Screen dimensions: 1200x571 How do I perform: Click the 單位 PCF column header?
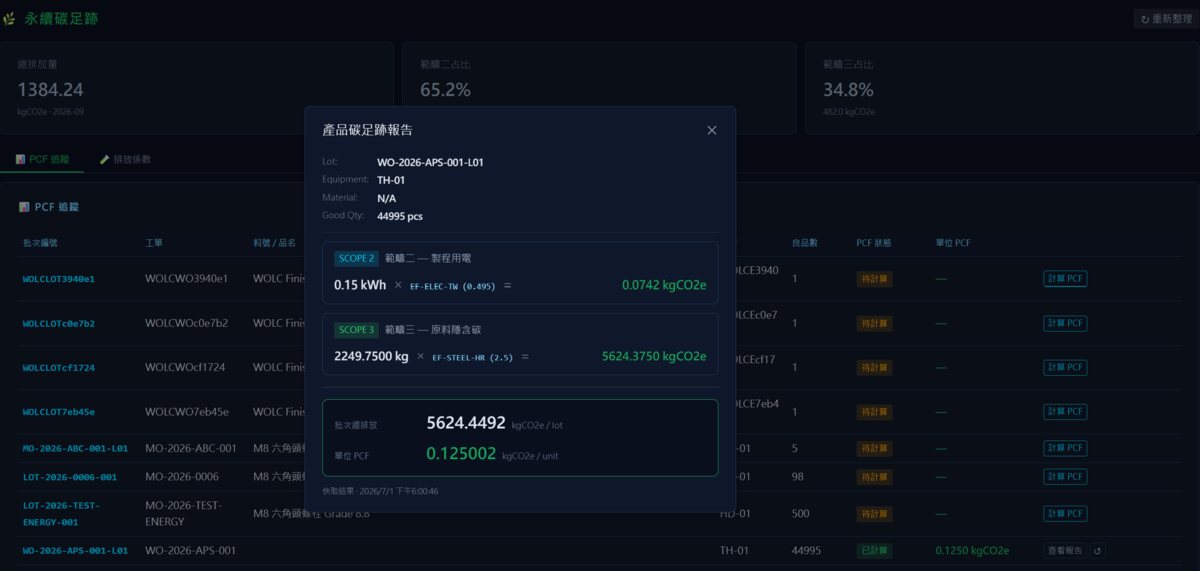(953, 243)
